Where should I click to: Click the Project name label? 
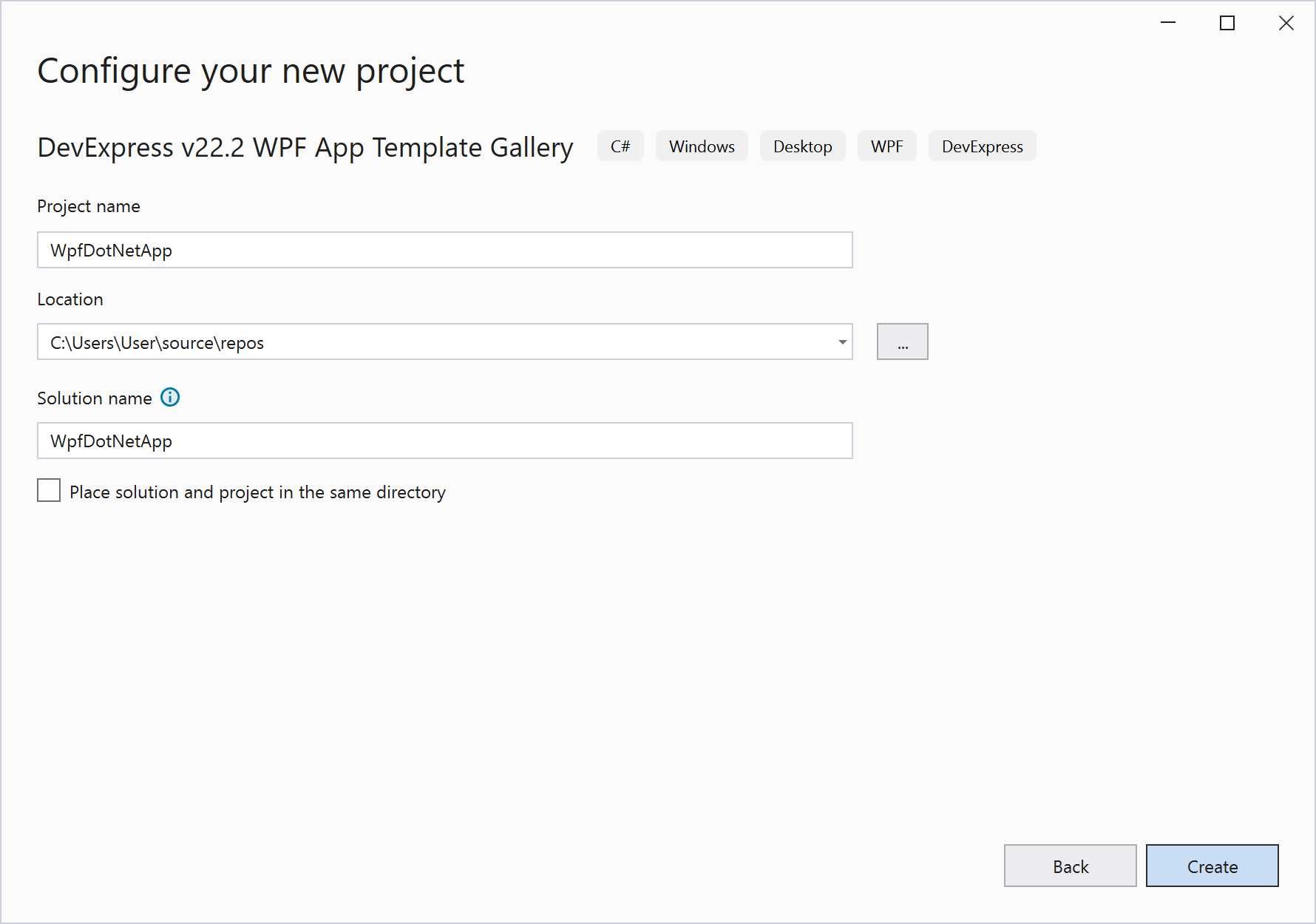[x=89, y=206]
